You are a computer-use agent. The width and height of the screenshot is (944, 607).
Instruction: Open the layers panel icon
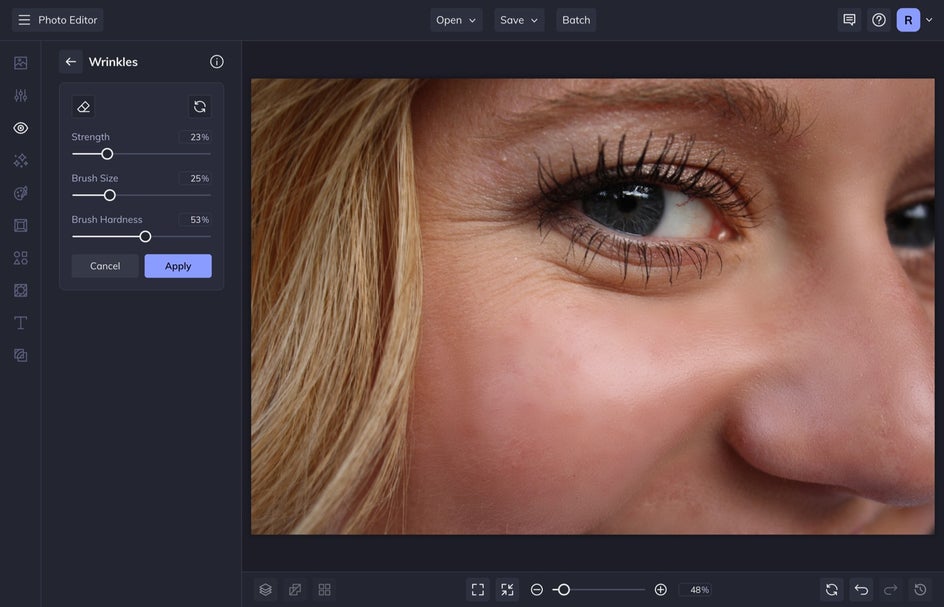click(265, 590)
